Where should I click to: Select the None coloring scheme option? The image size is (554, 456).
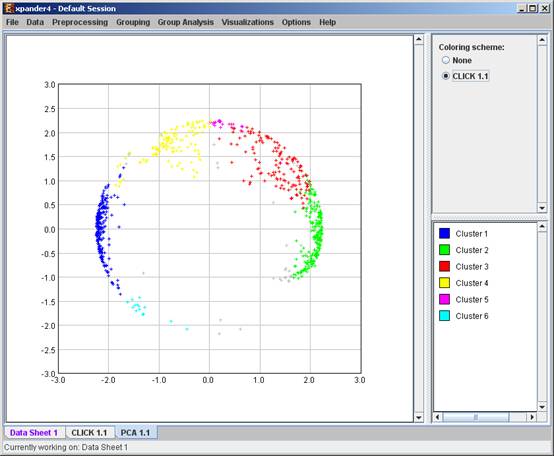446,60
